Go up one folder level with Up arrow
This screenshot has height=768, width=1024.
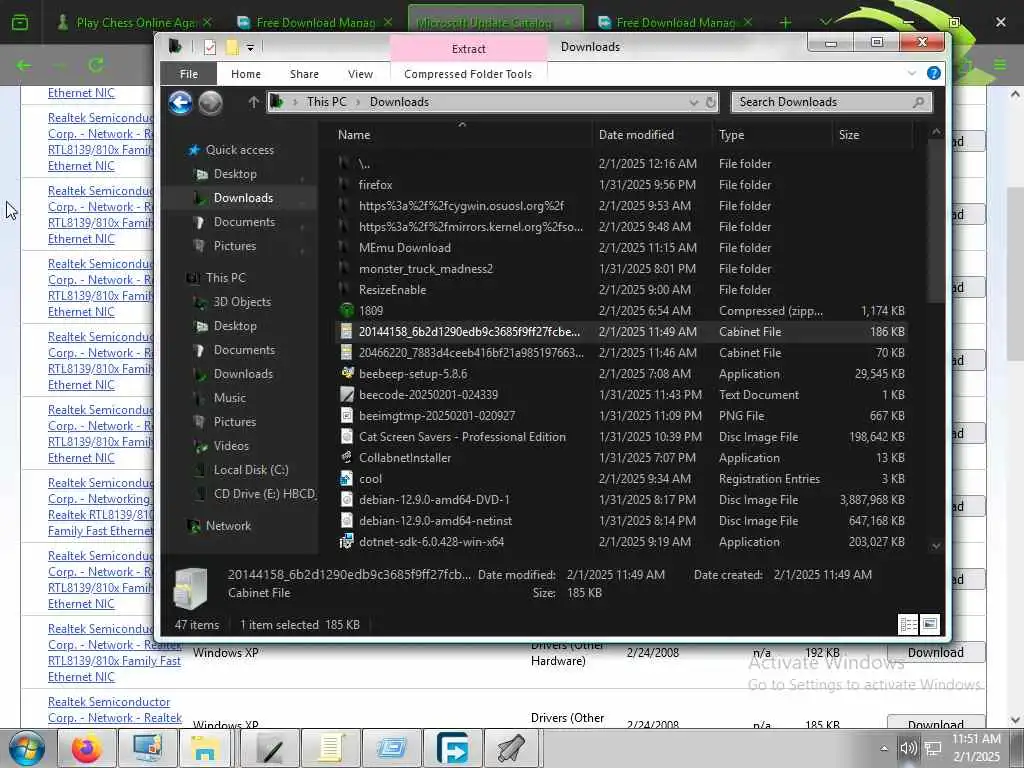[x=253, y=103]
